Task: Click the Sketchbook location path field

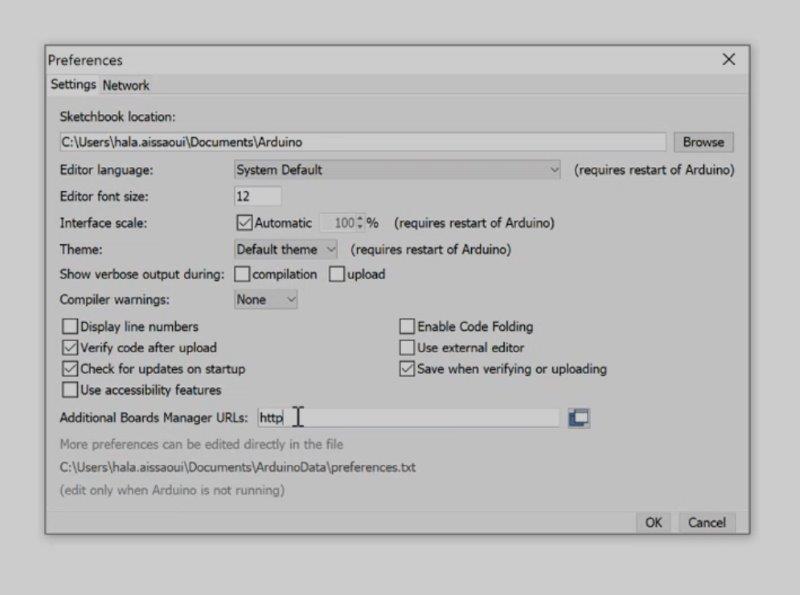Action: click(x=363, y=142)
